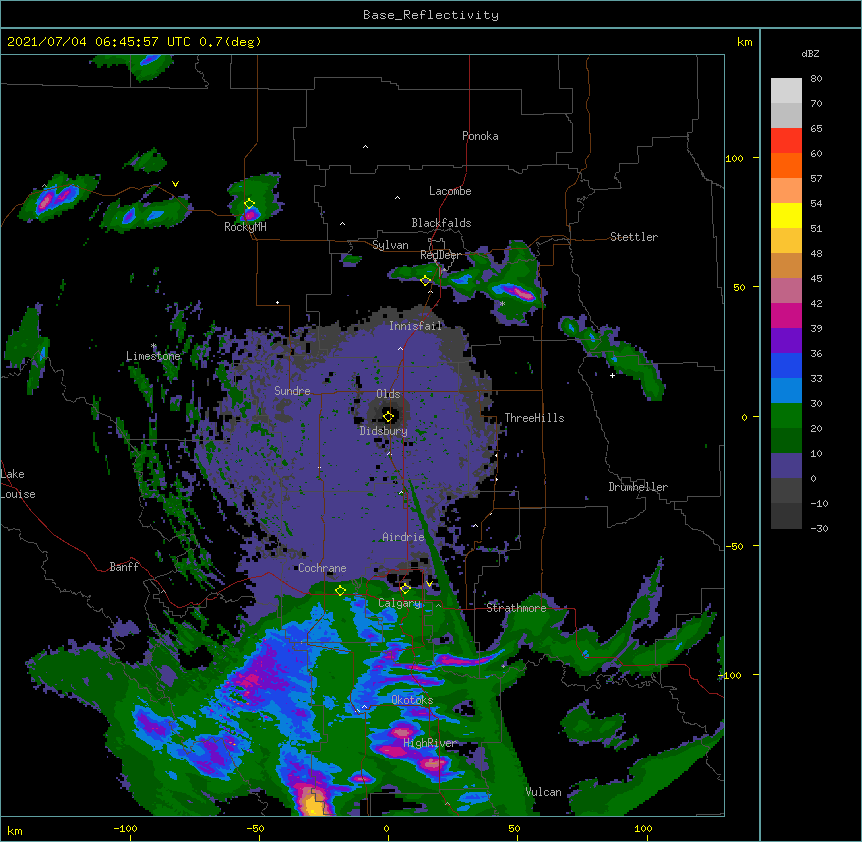Click the yellow V marker northeast of Calgary
The height and width of the screenshot is (842, 862).
coord(429,584)
